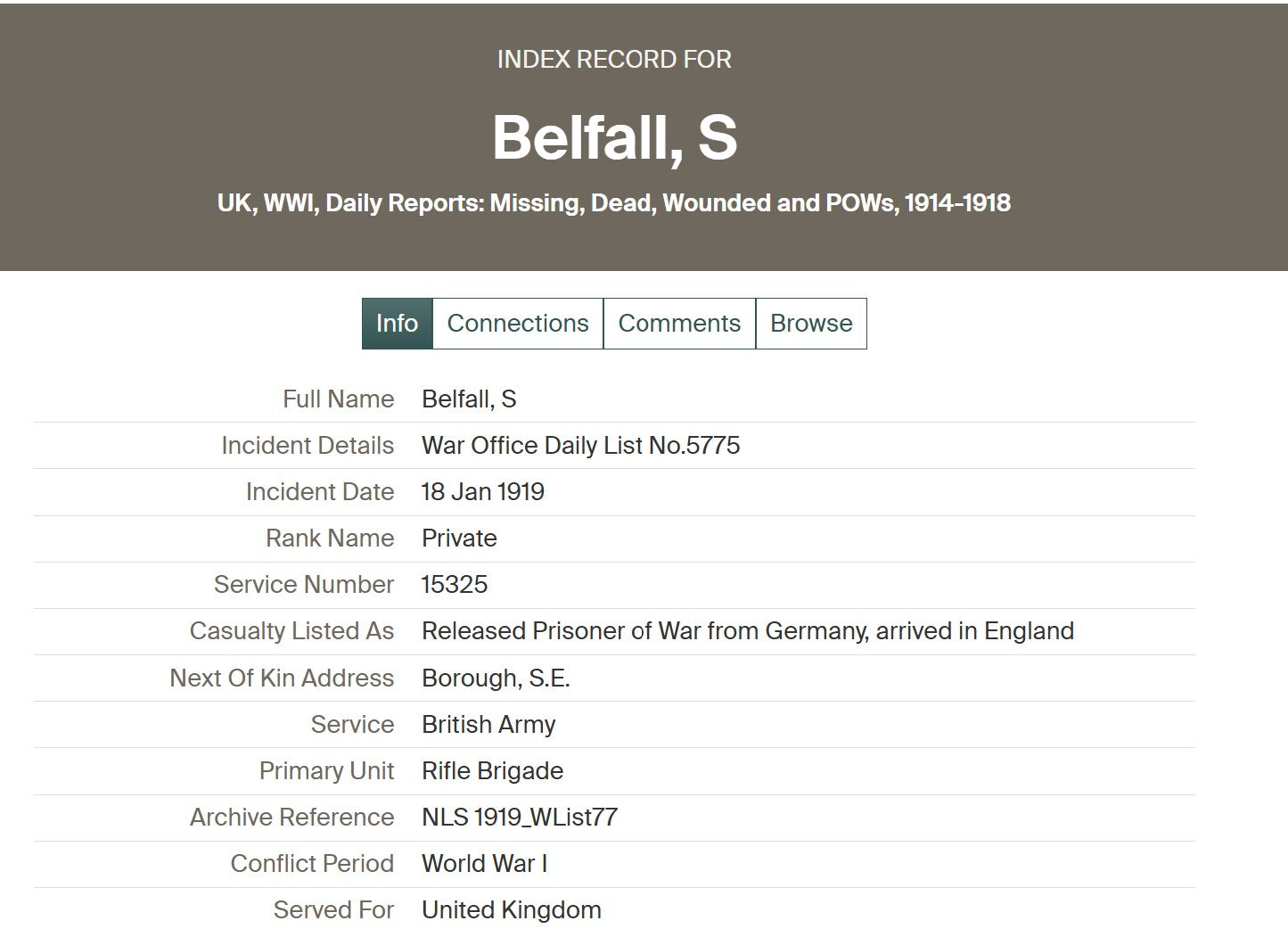Click the active Info tab
The image size is (1288, 929).
click(x=397, y=323)
